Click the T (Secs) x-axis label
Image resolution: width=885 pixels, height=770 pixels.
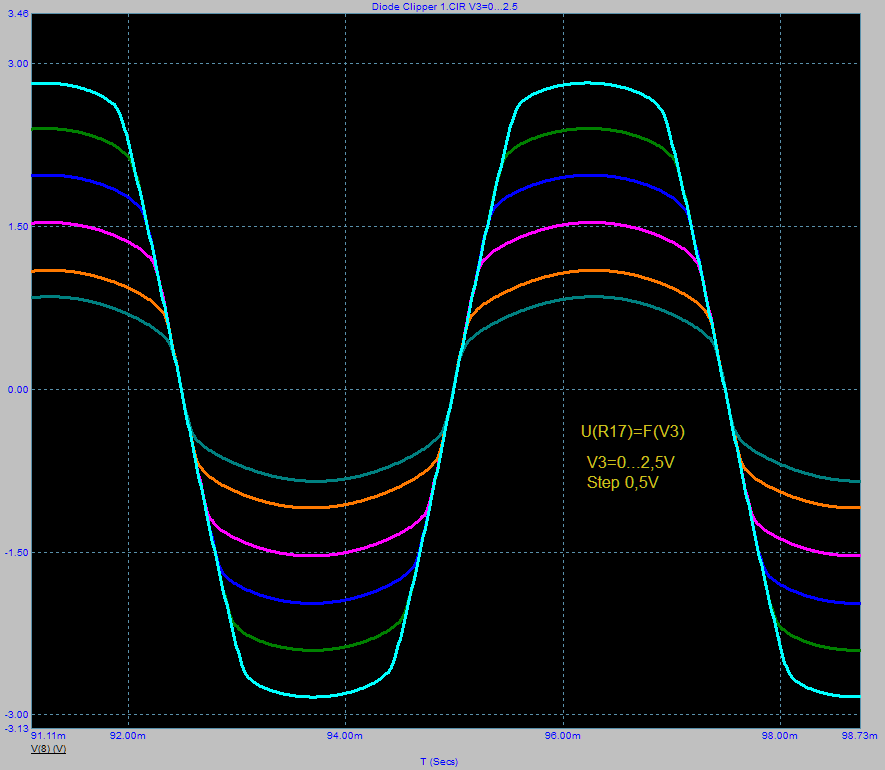click(441, 762)
